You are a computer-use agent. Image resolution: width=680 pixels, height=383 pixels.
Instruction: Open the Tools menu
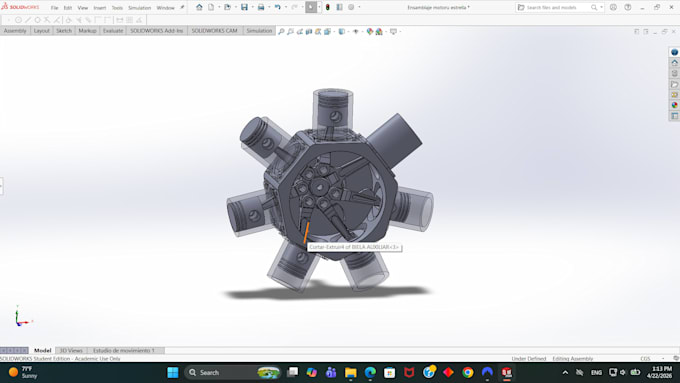pos(117,8)
